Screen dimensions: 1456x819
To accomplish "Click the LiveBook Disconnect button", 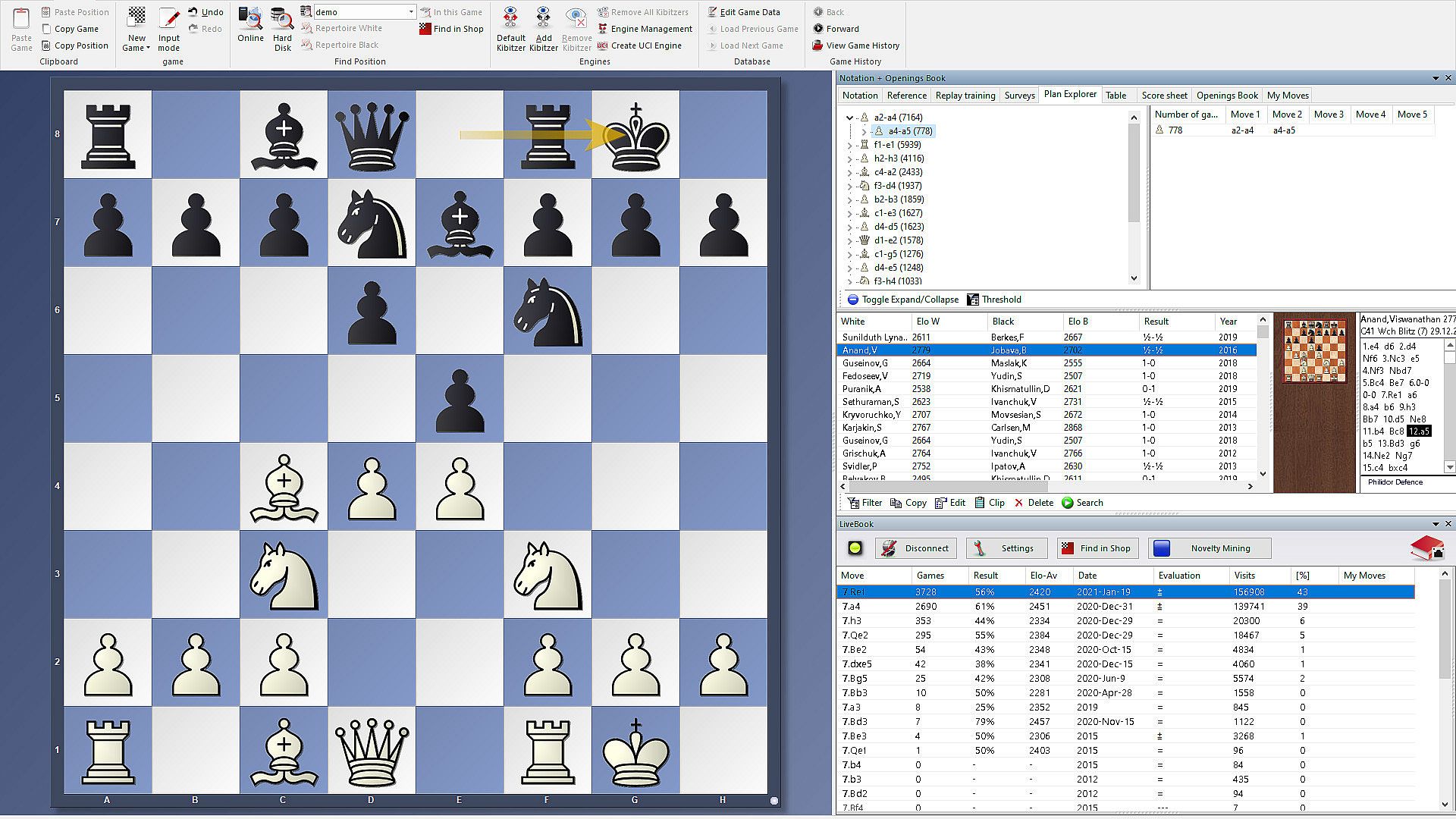I will click(x=916, y=548).
